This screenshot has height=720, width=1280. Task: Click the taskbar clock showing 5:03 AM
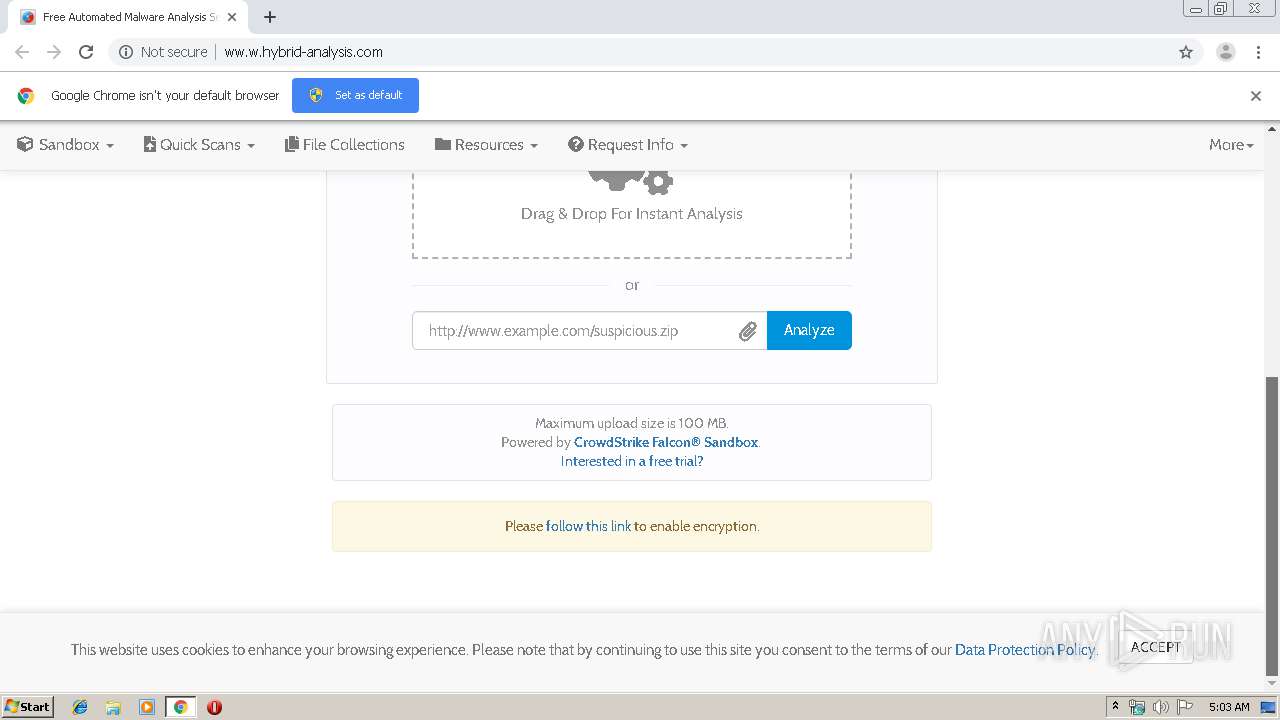1229,707
